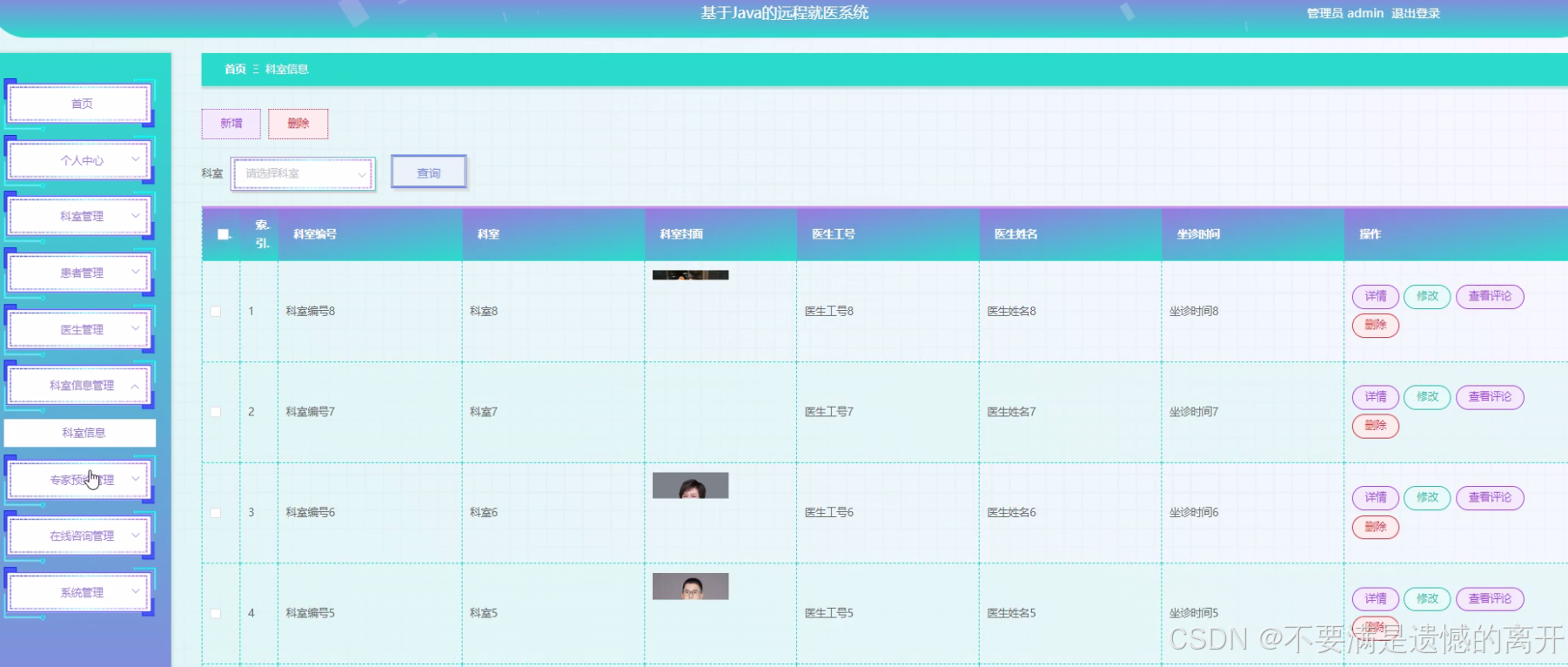Click the 管理员 admin user label

tap(1344, 13)
